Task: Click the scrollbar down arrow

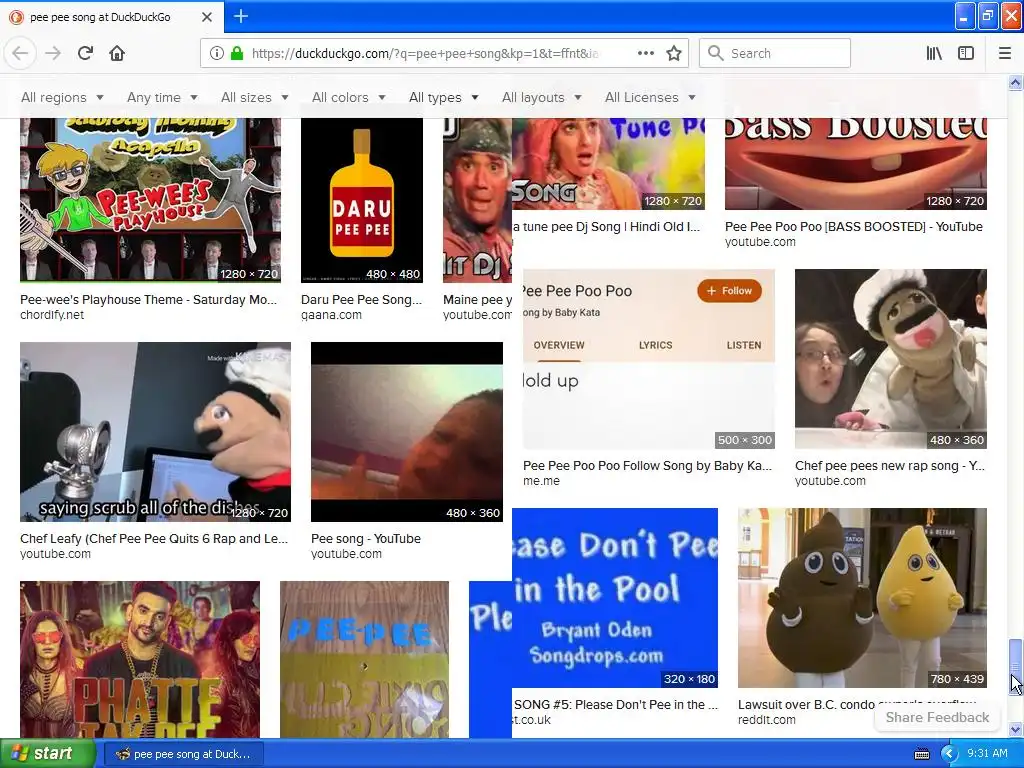Action: pyautogui.click(x=1015, y=729)
